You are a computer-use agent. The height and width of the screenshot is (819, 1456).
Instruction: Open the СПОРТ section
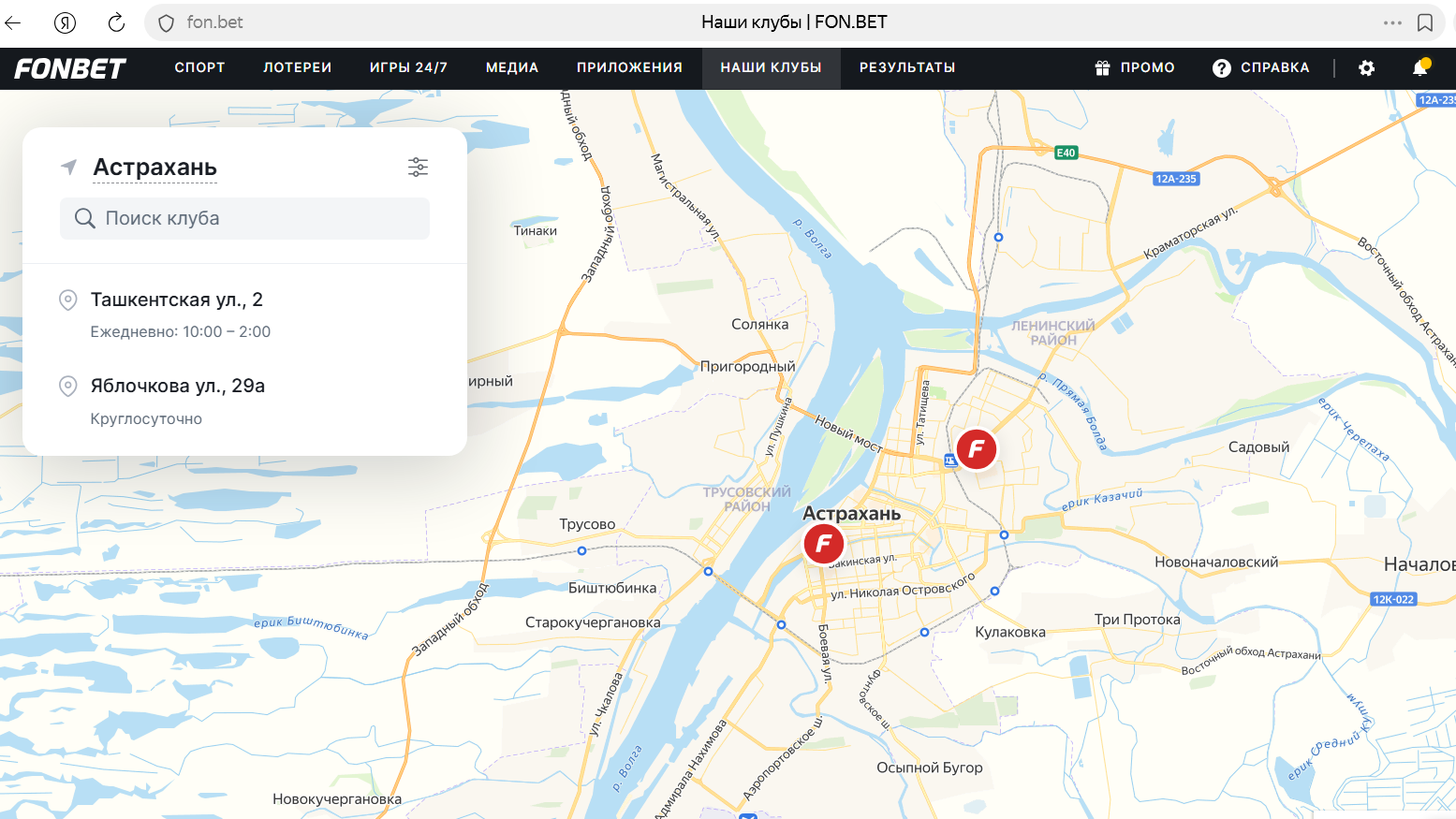(x=199, y=67)
